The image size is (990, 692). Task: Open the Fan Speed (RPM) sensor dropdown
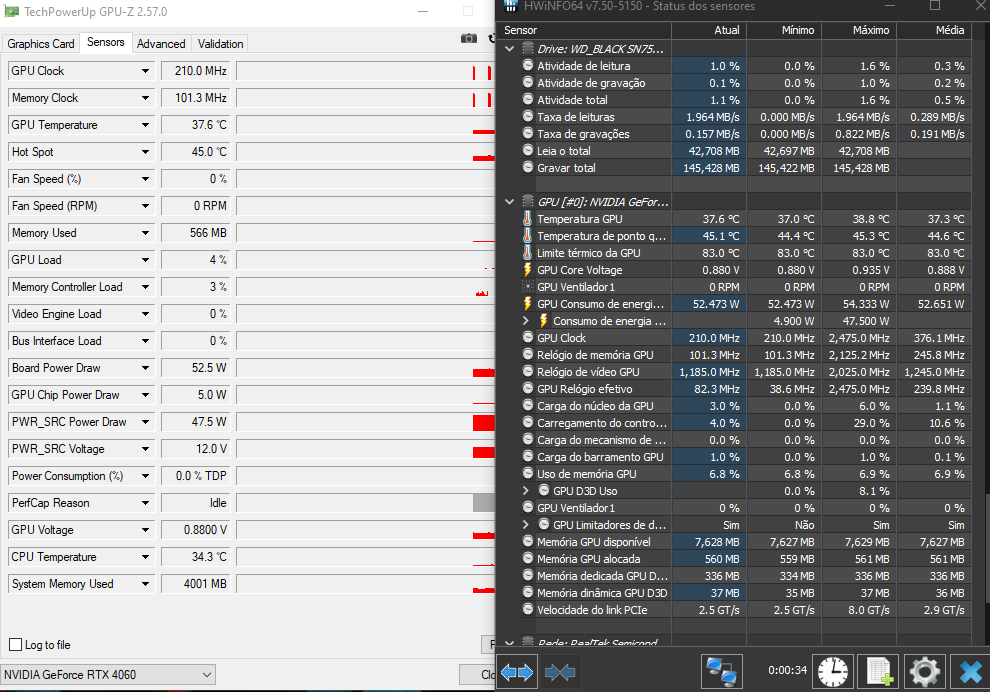coord(145,206)
